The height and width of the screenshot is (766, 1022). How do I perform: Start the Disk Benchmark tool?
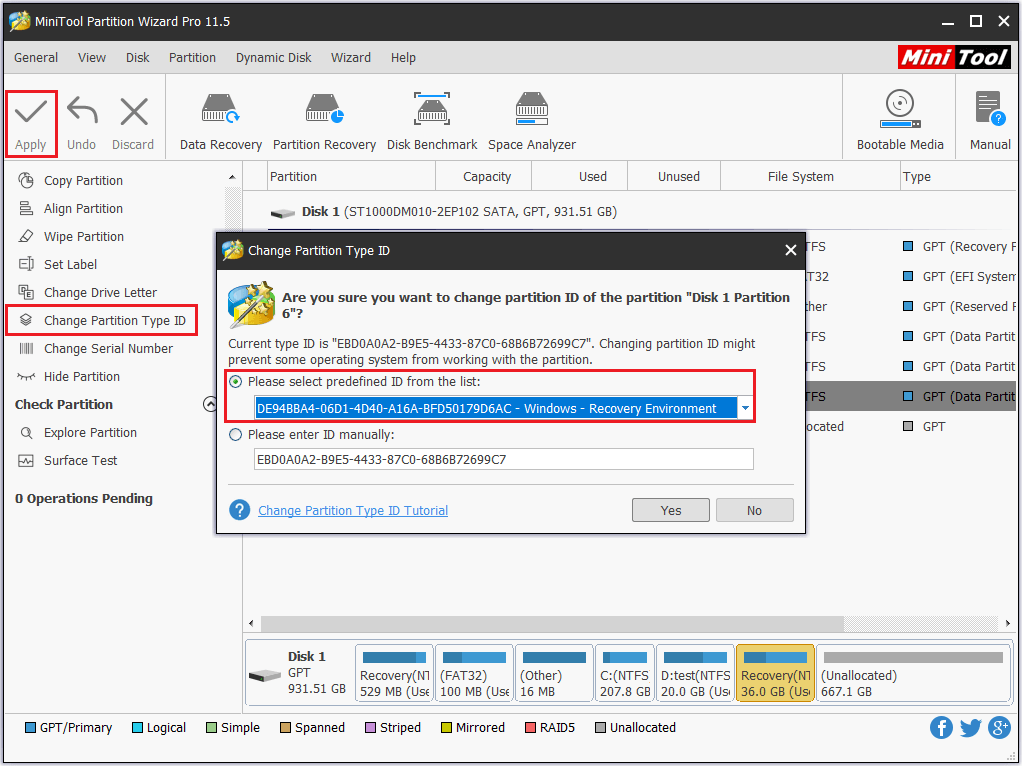coord(431,123)
